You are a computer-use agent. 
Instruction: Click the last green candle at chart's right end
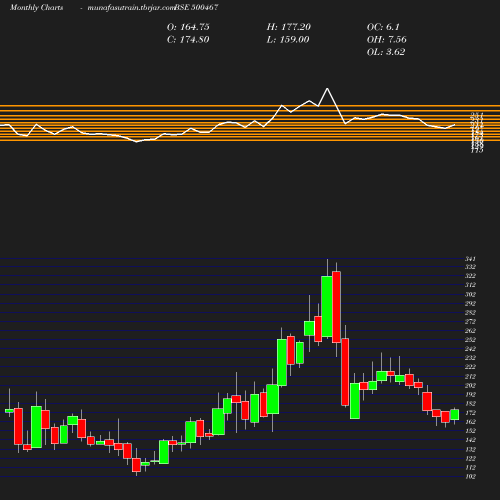coord(455,415)
